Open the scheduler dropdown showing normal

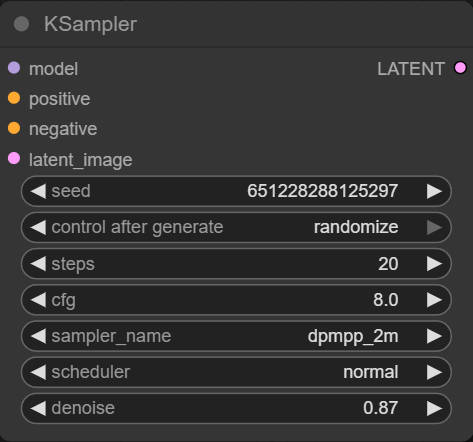tap(236, 372)
